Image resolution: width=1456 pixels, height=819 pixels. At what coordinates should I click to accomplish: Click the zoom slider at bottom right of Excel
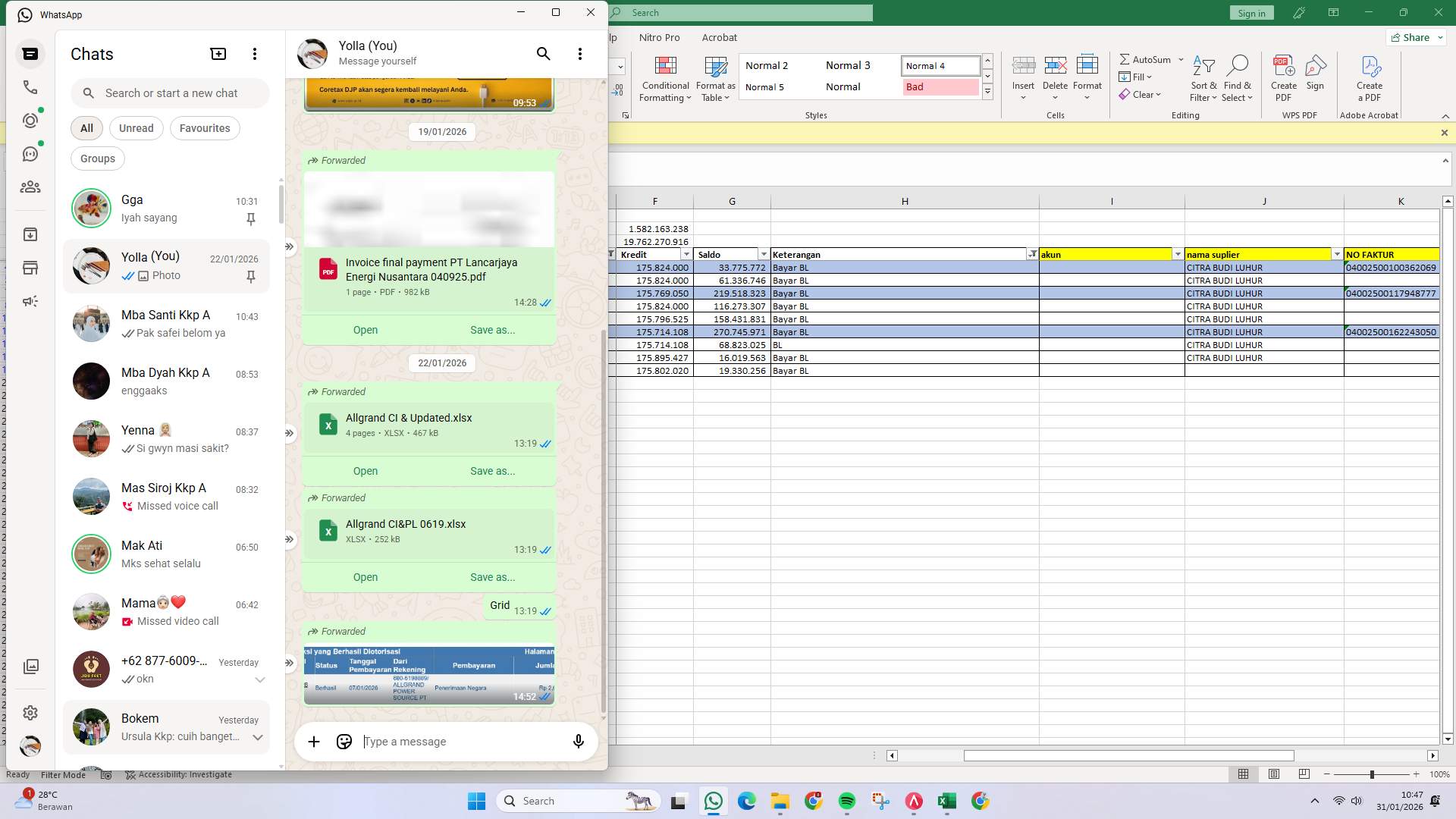click(1371, 774)
